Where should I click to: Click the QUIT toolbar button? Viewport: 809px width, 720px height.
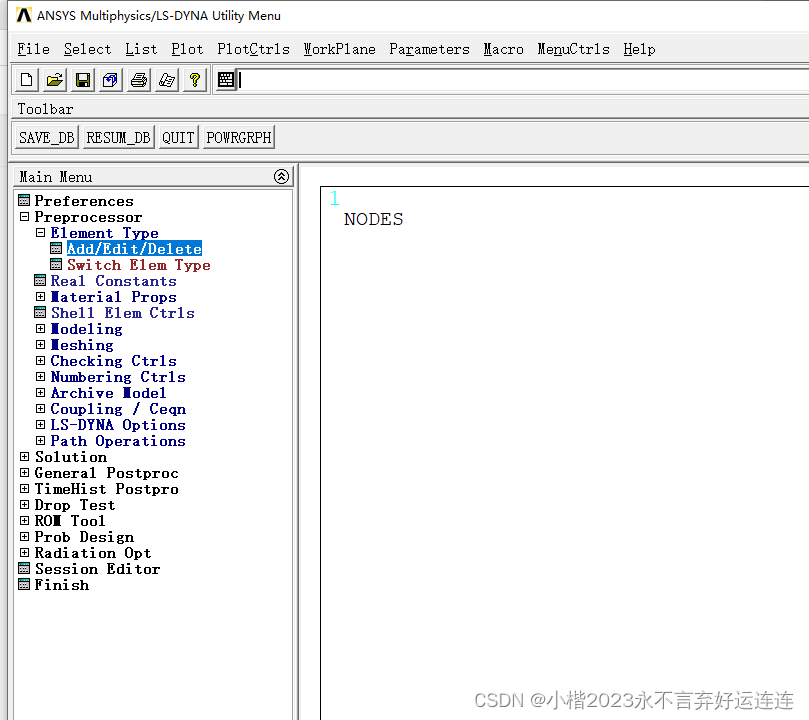tap(178, 138)
